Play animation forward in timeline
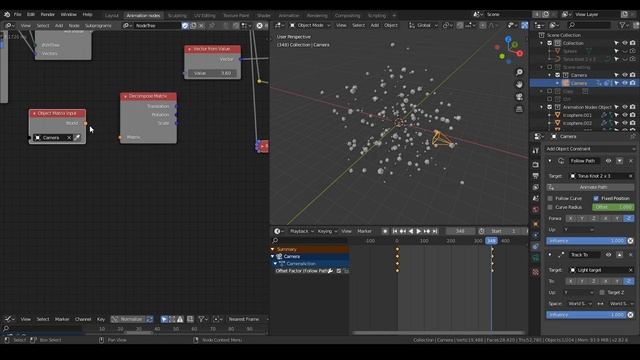The height and width of the screenshot is (360, 640). pyautogui.click(x=418, y=231)
